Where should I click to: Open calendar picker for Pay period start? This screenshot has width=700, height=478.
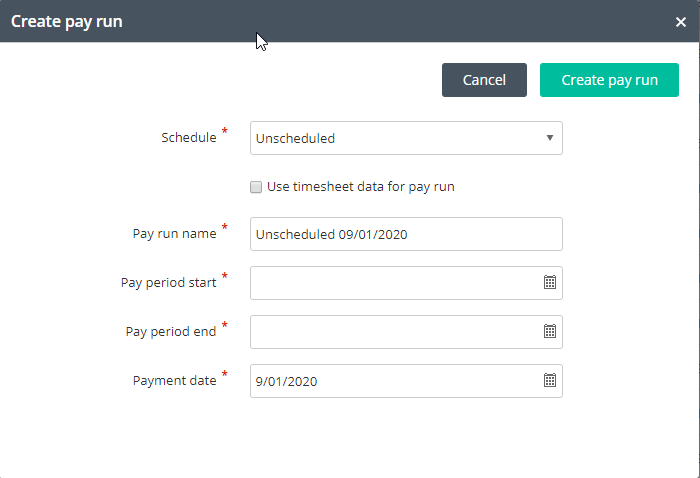tap(550, 283)
